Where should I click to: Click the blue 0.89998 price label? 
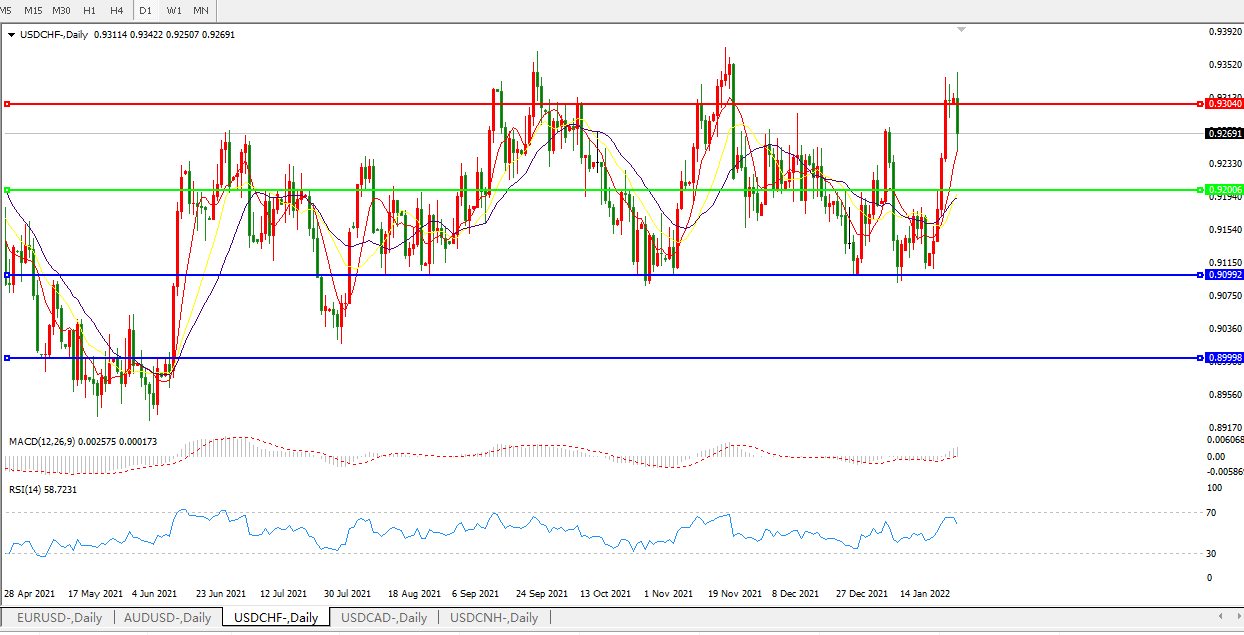[1224, 358]
